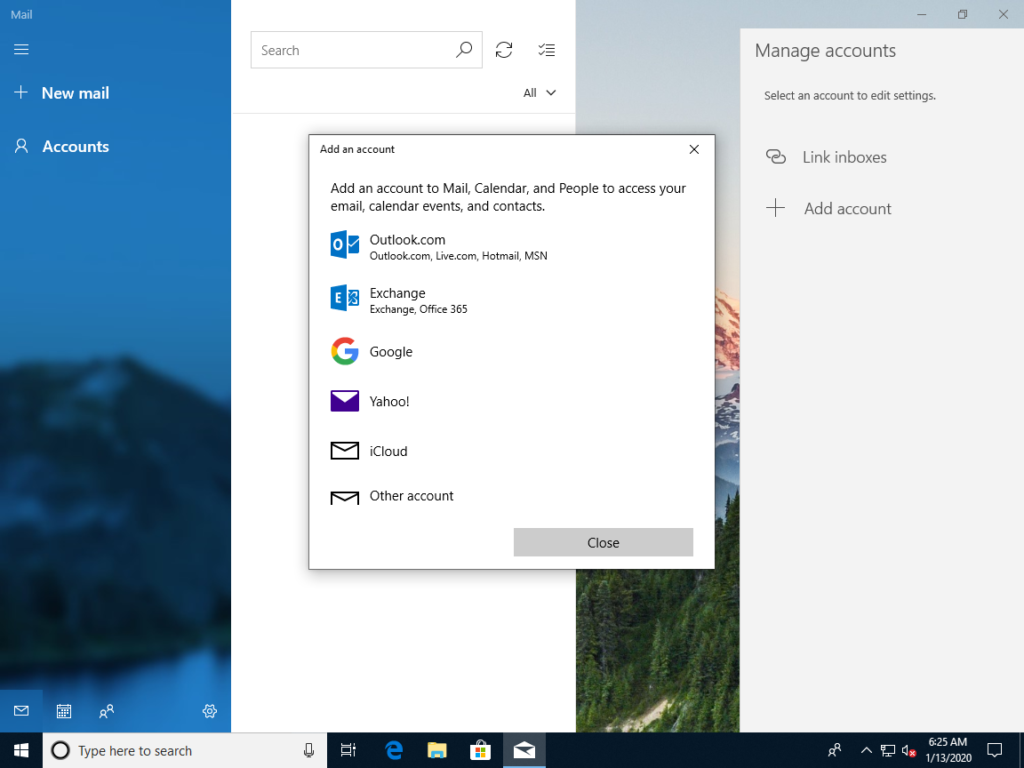Screen dimensions: 1024x768
Task: Launch Microsoft Edge from the taskbar
Action: [x=393, y=750]
